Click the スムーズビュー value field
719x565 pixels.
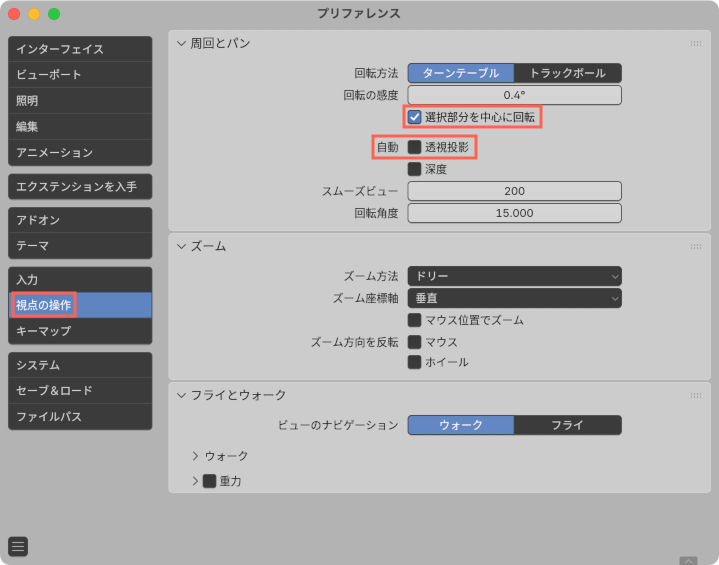[x=514, y=191]
